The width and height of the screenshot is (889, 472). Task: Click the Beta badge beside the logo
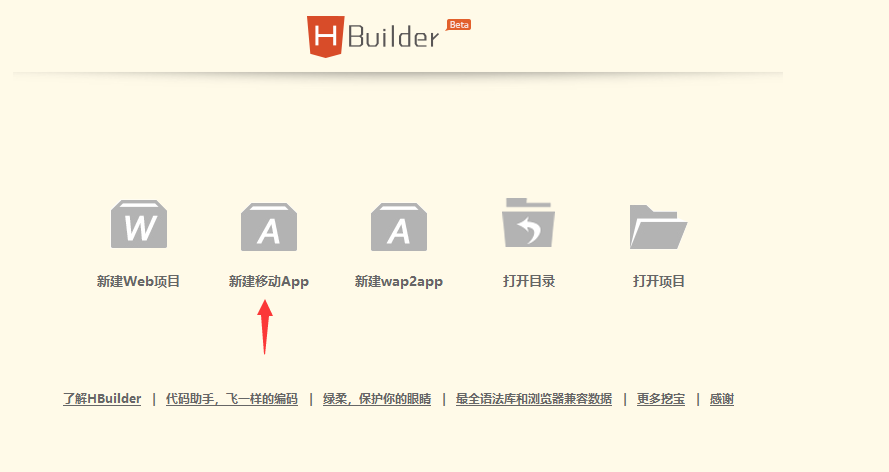pos(459,24)
